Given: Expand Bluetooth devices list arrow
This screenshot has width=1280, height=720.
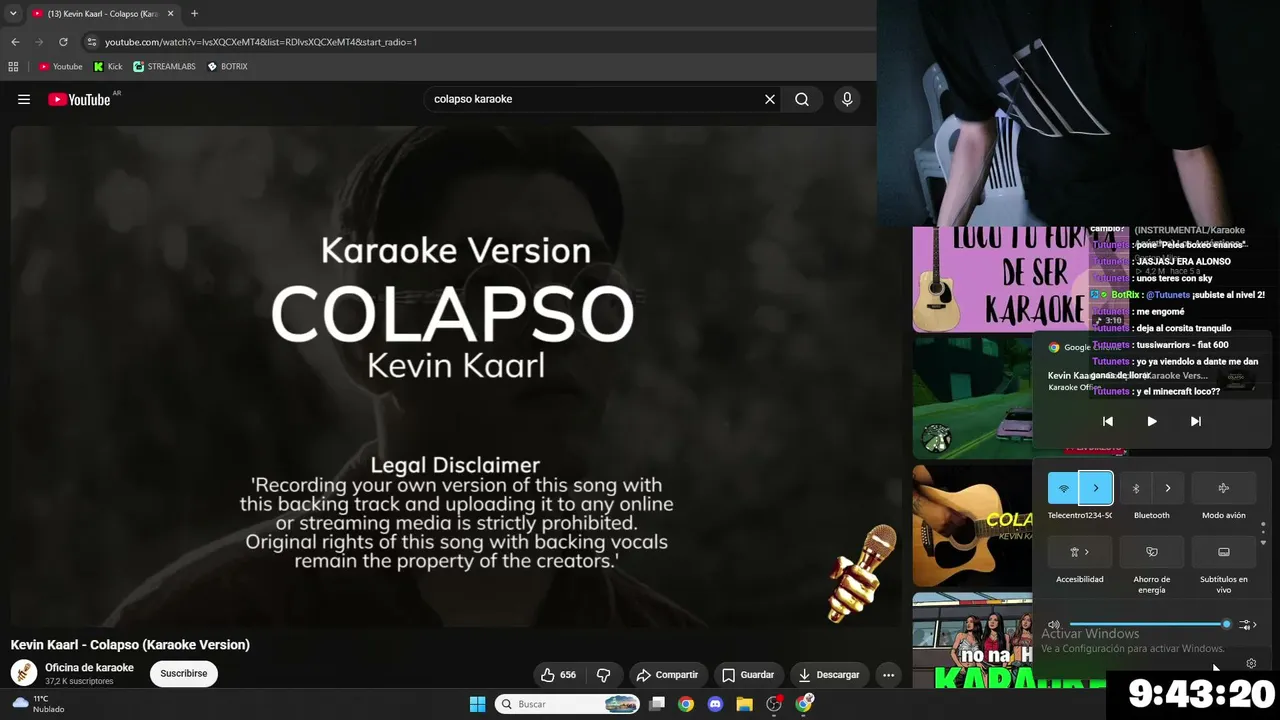Looking at the screenshot, I should point(1168,488).
